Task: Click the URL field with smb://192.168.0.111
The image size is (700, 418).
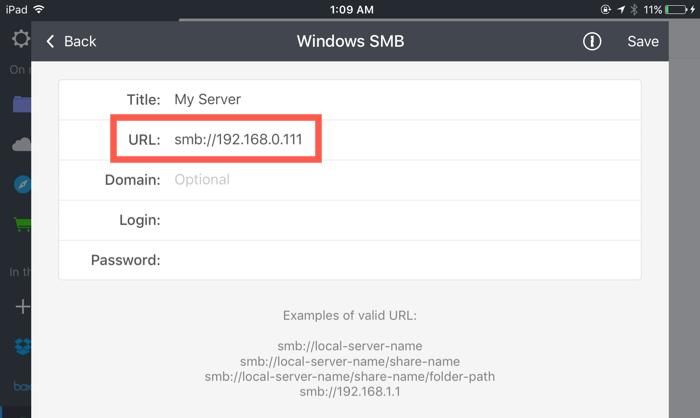Action: coord(400,140)
